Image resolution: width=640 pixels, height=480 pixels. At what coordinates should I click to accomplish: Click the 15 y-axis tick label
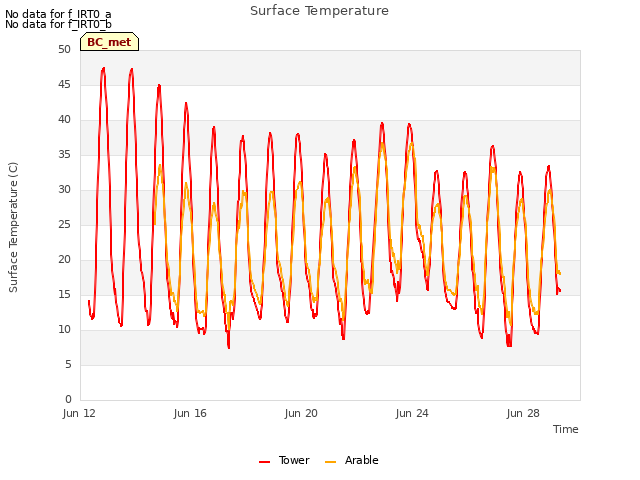coord(64,294)
